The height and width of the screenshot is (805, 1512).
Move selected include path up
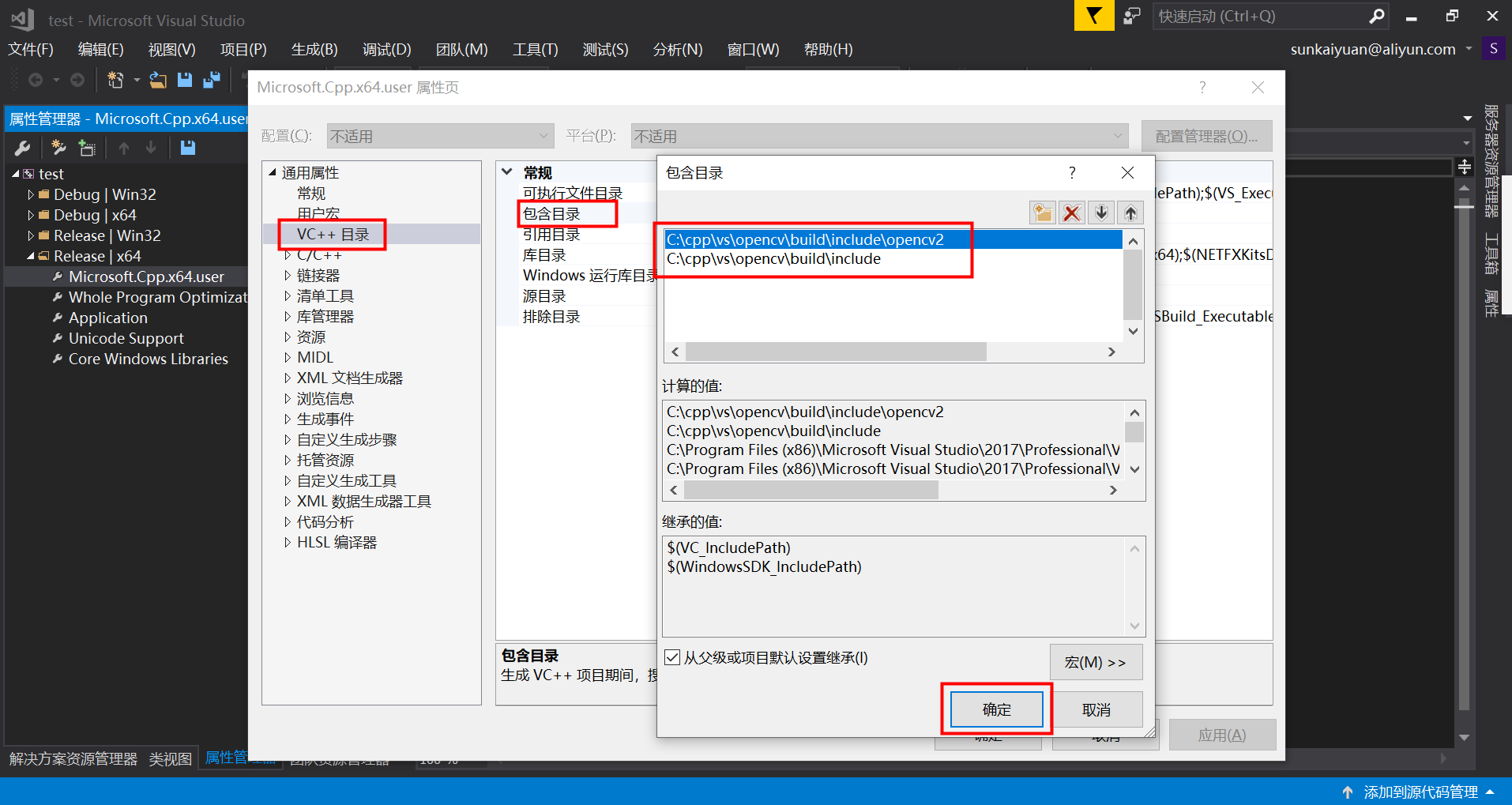click(1130, 213)
